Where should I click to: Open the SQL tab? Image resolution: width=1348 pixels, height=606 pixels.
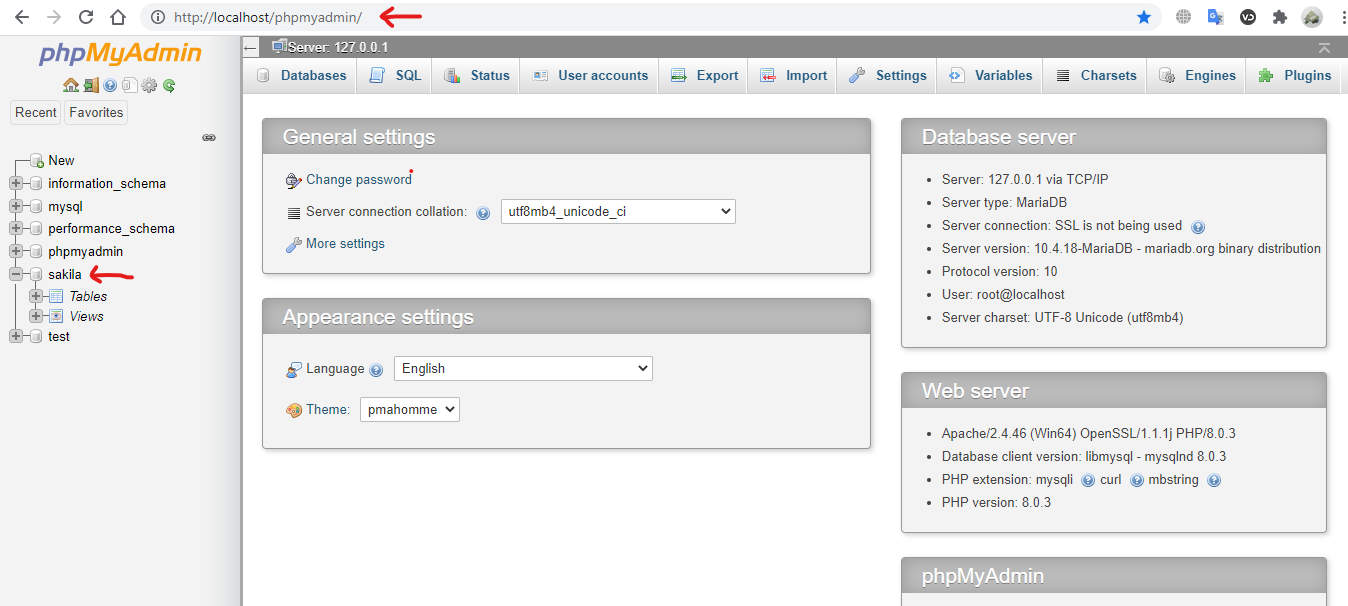pos(395,75)
